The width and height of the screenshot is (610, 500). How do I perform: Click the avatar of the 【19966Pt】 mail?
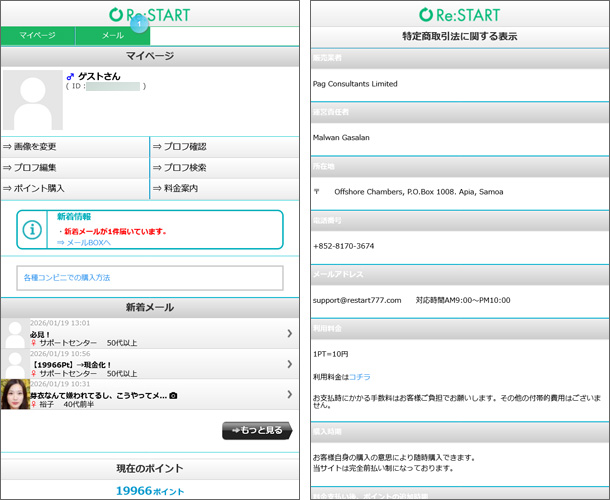(15, 362)
